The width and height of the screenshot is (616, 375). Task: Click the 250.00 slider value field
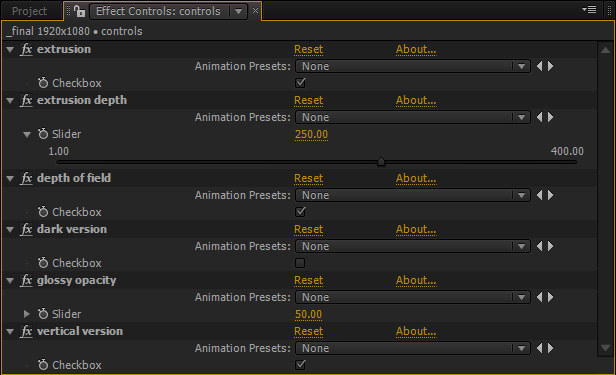311,134
